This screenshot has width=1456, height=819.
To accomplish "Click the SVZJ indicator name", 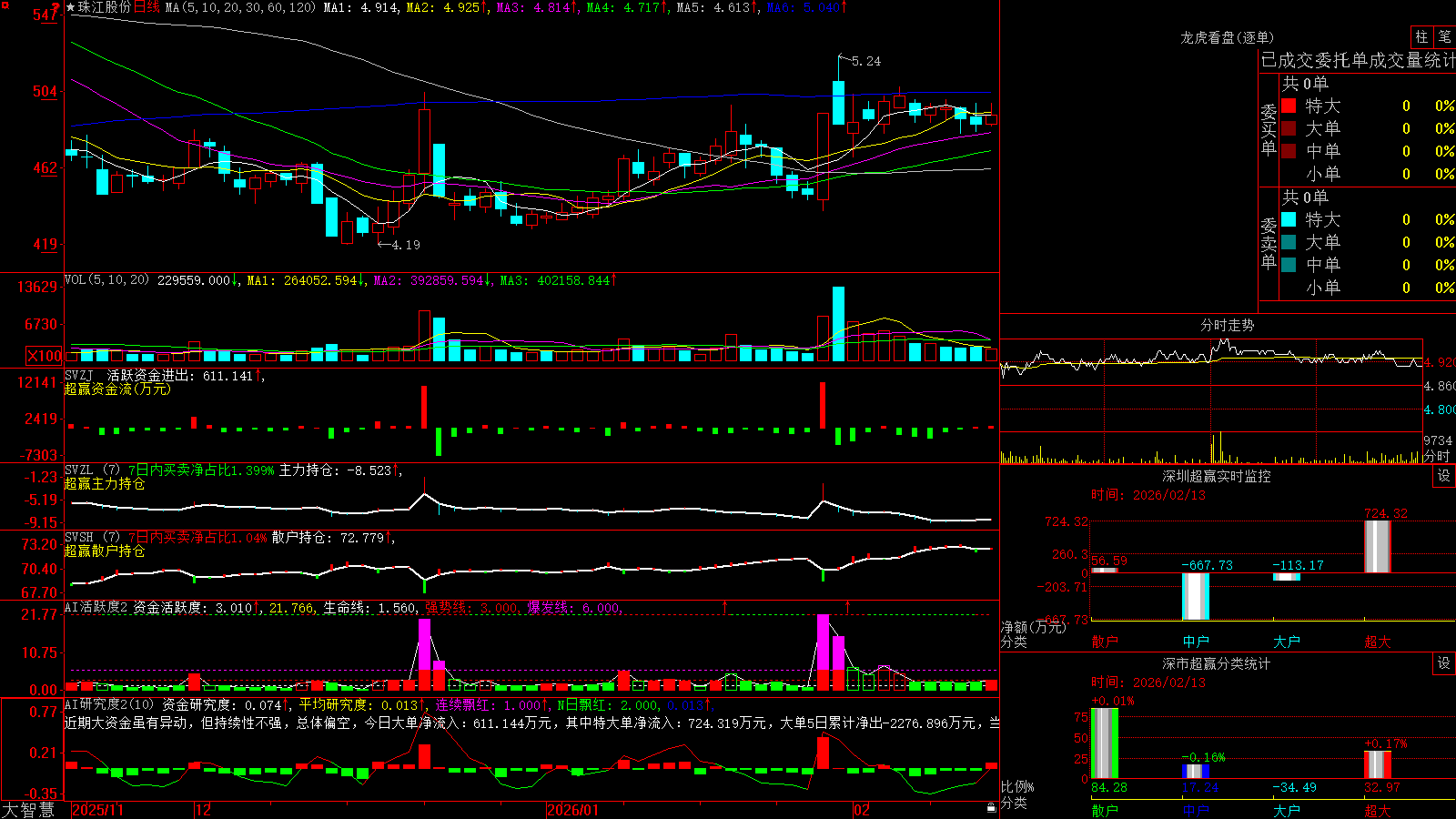I will pos(79,376).
